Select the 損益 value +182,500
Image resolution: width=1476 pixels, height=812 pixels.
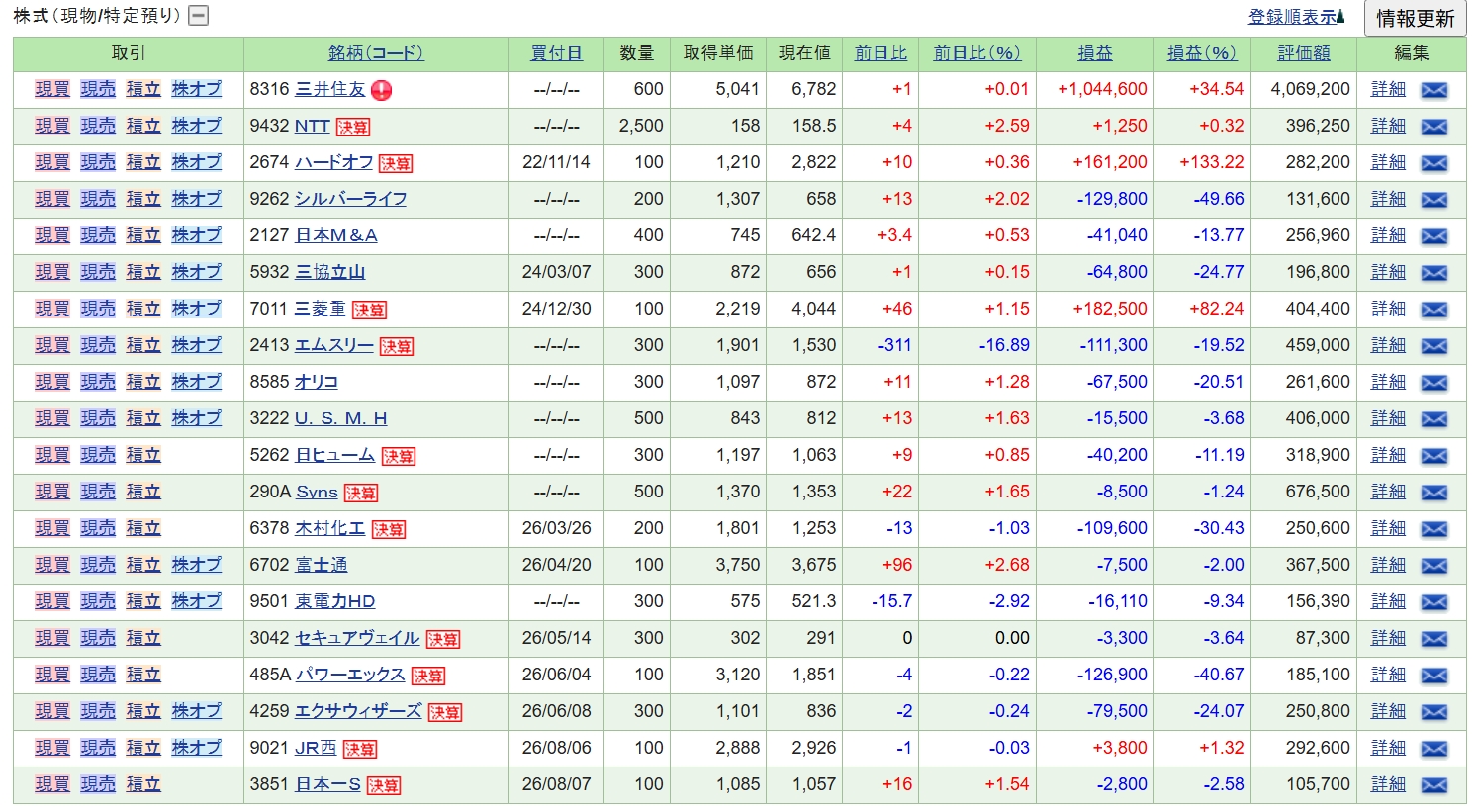point(1110,309)
